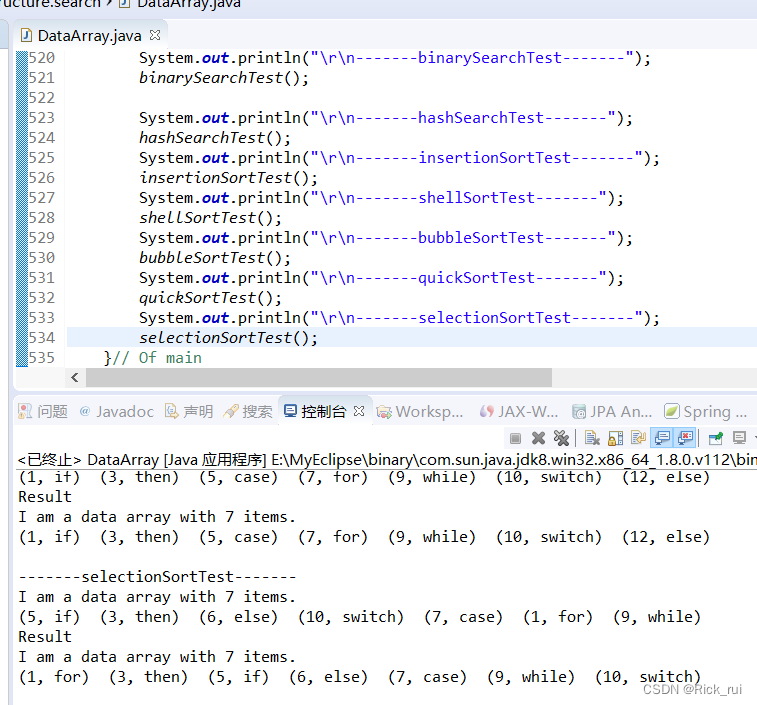Switch to the JAX-WS tab
Image resolution: width=757 pixels, height=705 pixels.
coord(519,411)
